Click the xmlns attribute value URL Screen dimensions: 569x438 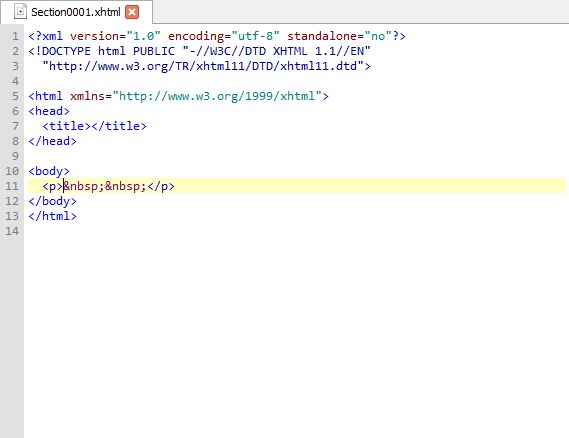coord(217,96)
